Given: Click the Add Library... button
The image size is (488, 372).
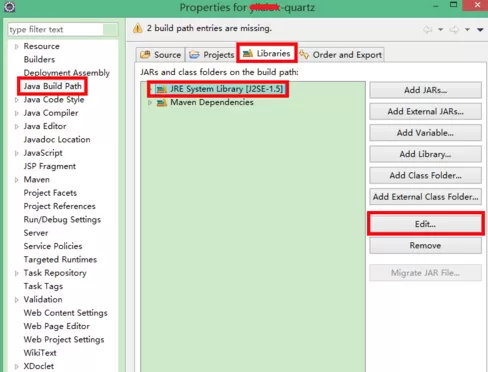Looking at the screenshot, I should pos(425,154).
